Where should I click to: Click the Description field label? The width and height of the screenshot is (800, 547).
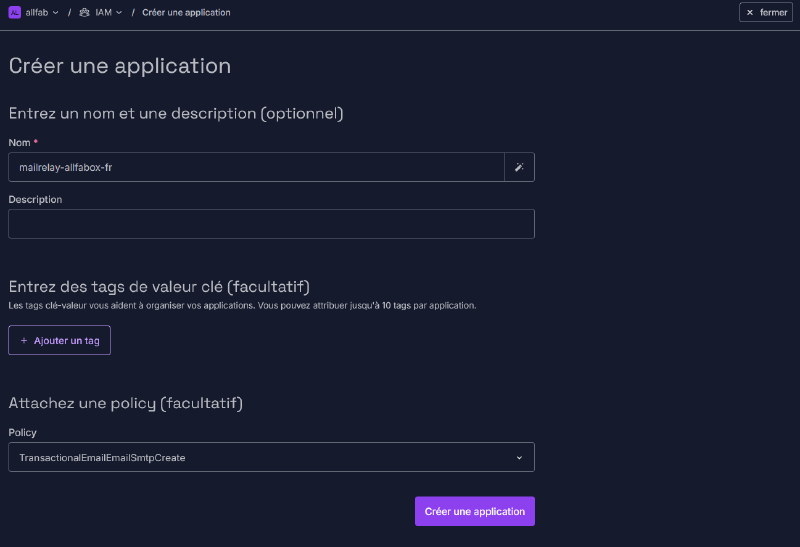click(35, 200)
